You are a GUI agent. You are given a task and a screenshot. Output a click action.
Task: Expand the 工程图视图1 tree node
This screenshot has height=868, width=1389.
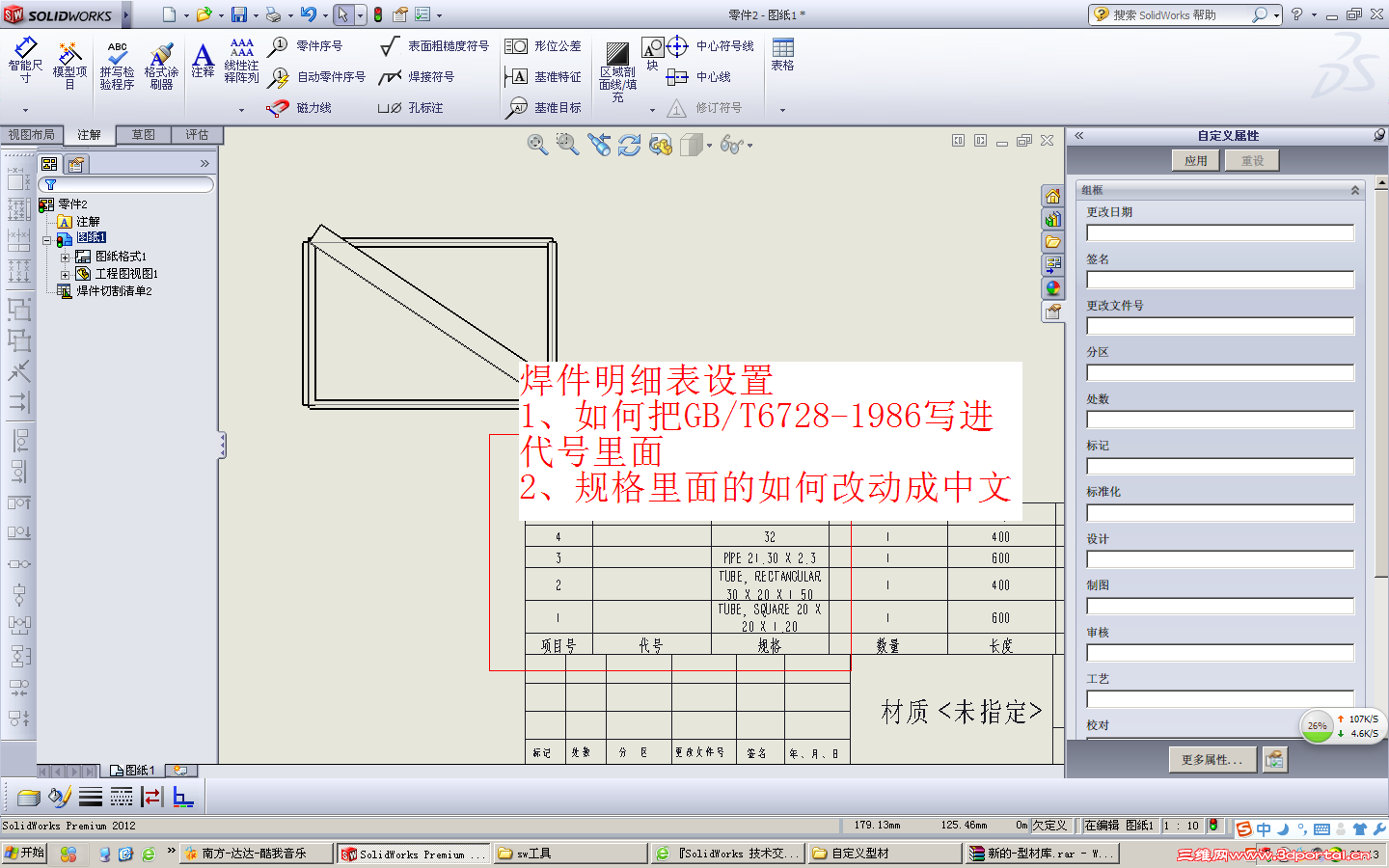65,275
